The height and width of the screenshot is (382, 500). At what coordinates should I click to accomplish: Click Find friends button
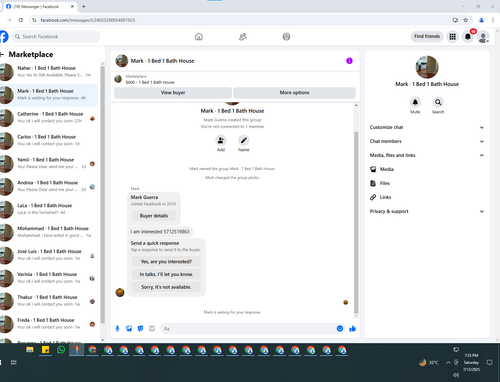pos(427,36)
